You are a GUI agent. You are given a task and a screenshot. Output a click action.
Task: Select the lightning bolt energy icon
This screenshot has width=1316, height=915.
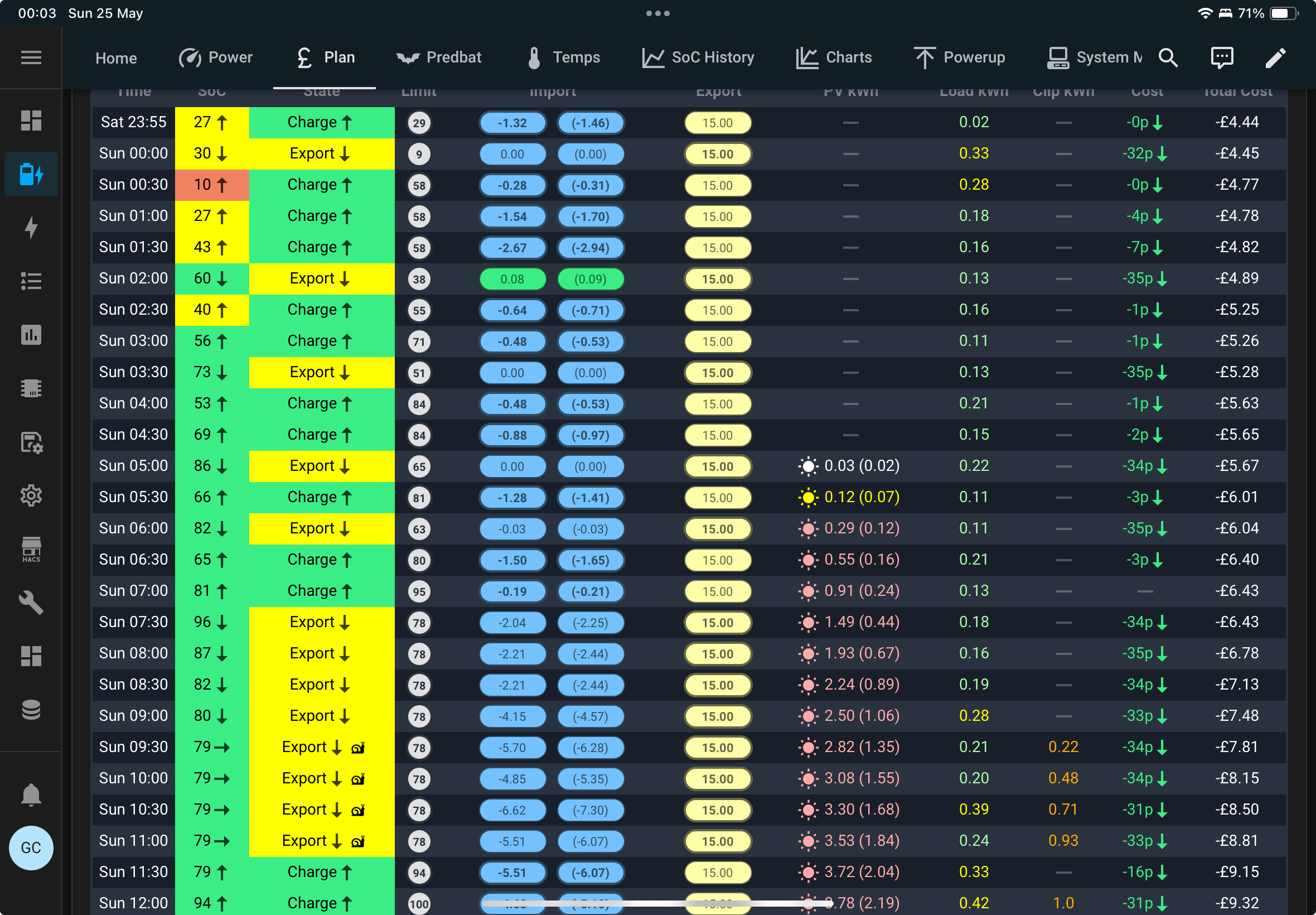click(x=31, y=228)
